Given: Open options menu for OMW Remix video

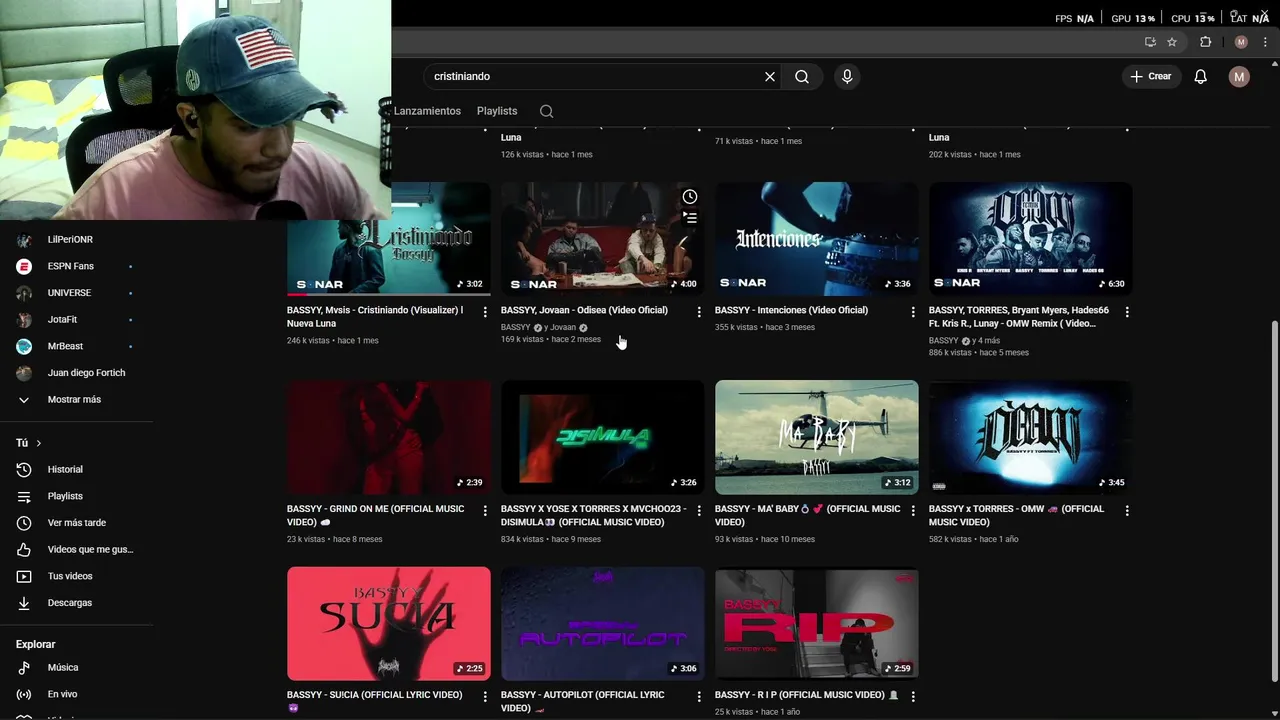Looking at the screenshot, I should point(1127,312).
